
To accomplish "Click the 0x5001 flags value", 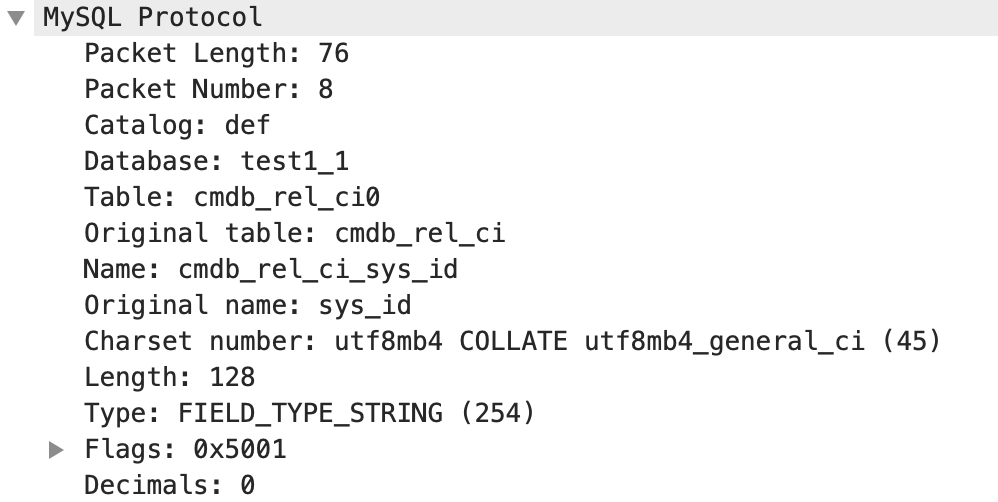I will (239, 449).
